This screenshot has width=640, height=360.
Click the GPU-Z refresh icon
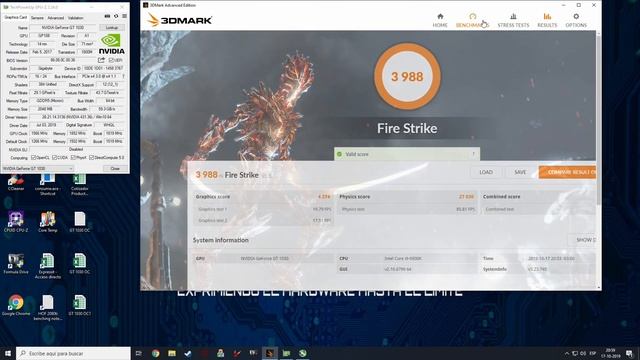116,16
